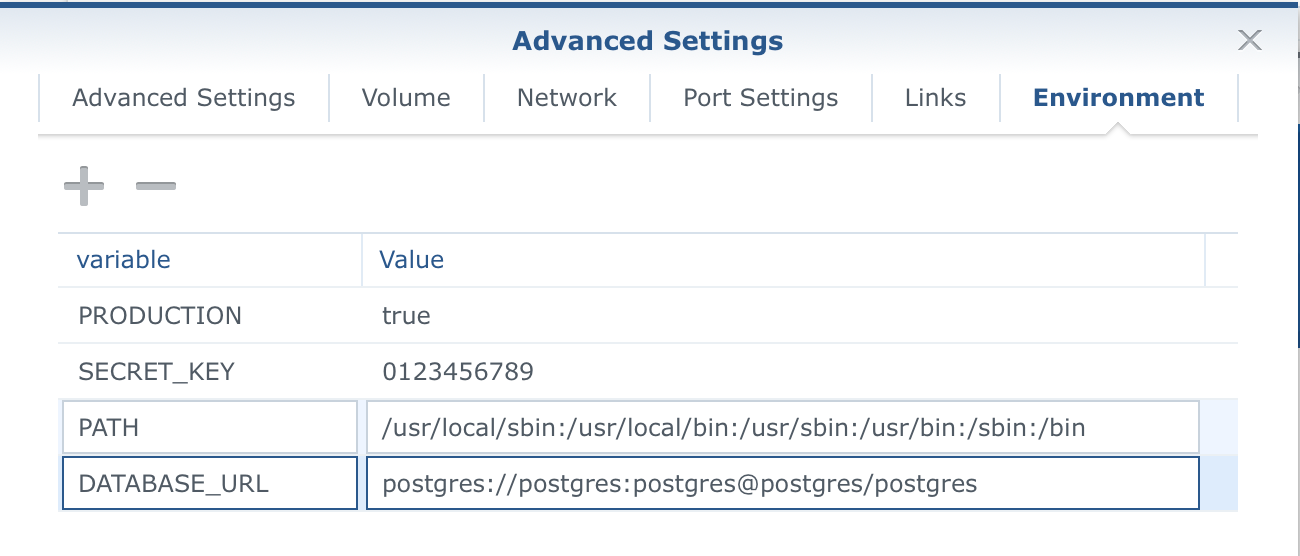Go to the Port Settings tab
Screen dimensions: 1300x556
pos(761,98)
